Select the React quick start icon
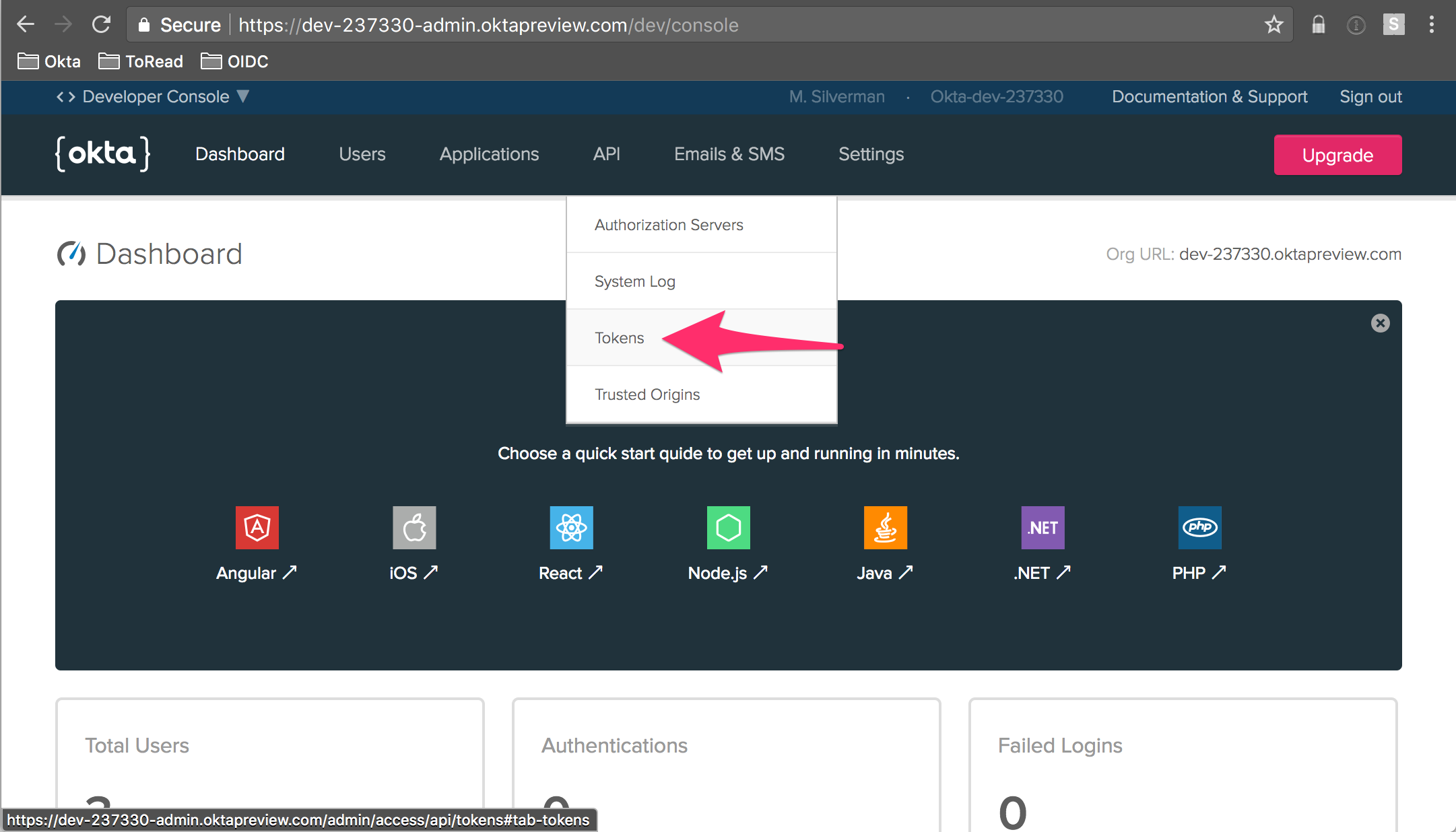Screen dimensions: 1456x832 571,527
